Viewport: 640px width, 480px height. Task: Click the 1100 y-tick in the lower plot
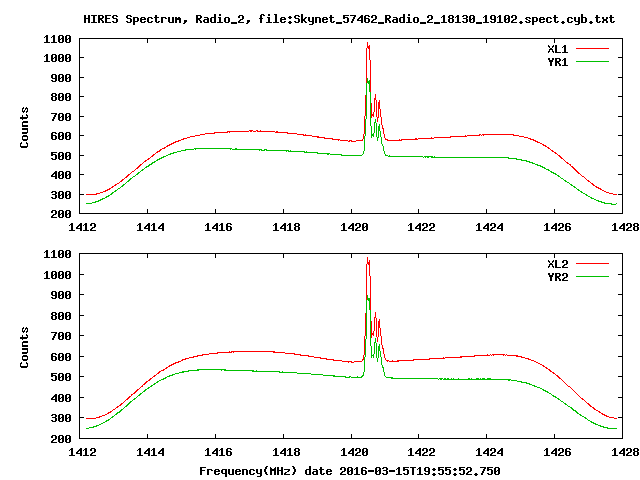[x=57, y=254]
